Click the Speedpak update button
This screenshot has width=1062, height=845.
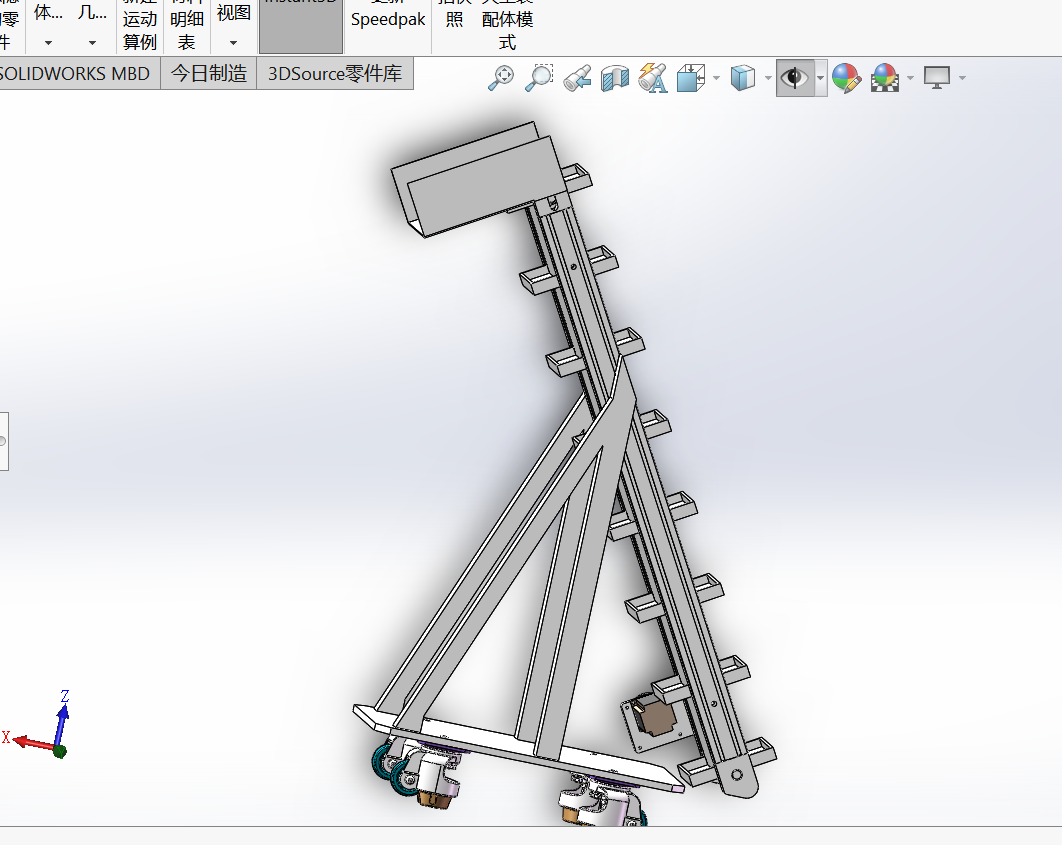coord(388,19)
